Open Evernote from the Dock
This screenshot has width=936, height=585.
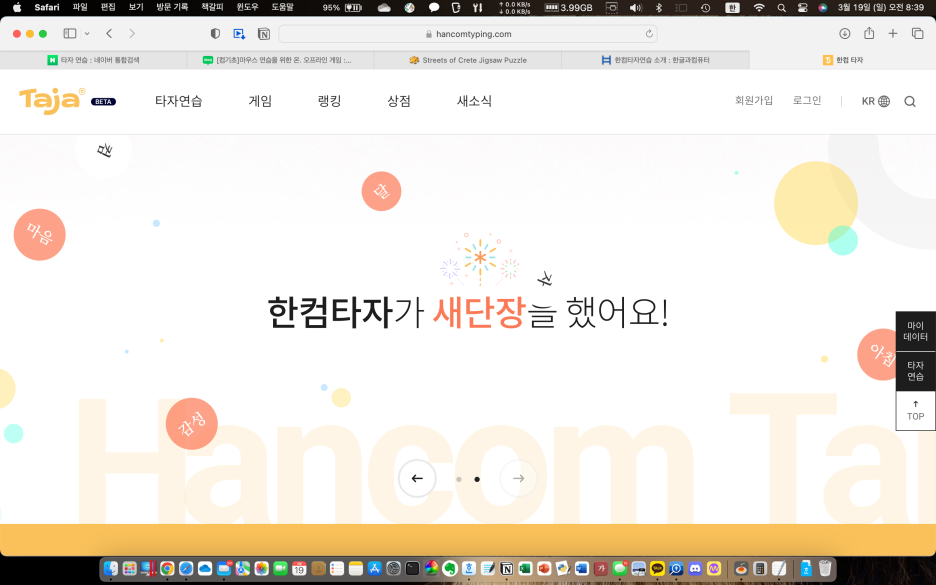449,568
